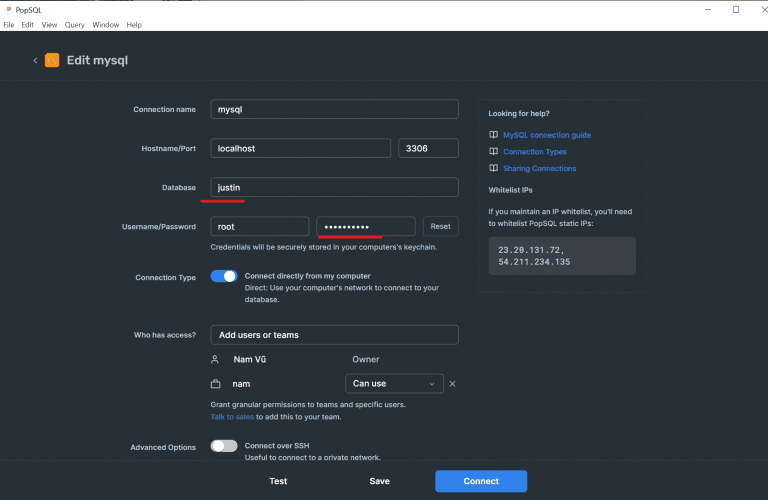Click the Add users or teams field
This screenshot has width=768, height=500.
(x=335, y=335)
